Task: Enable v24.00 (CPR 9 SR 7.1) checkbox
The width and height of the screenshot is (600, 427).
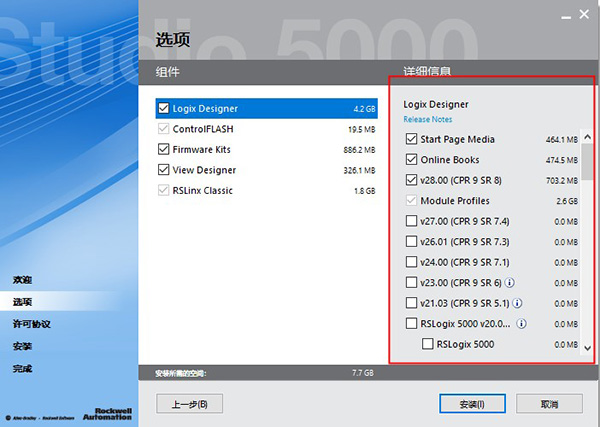Action: coord(411,262)
